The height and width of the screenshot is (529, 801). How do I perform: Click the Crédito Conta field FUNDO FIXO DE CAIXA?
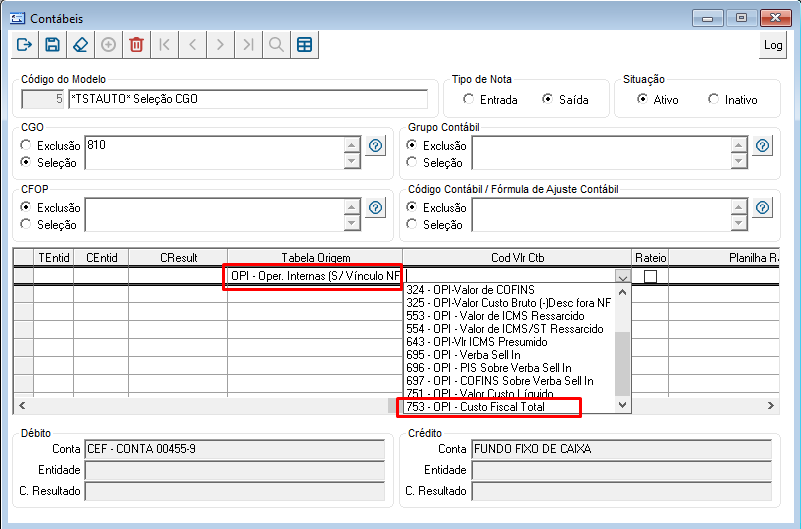coord(621,449)
